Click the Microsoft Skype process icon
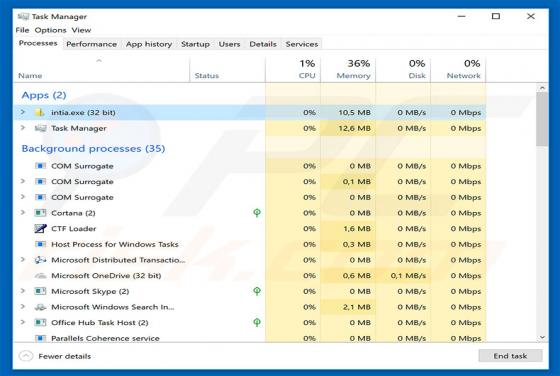Viewport: 560px width, 376px height. (x=40, y=291)
